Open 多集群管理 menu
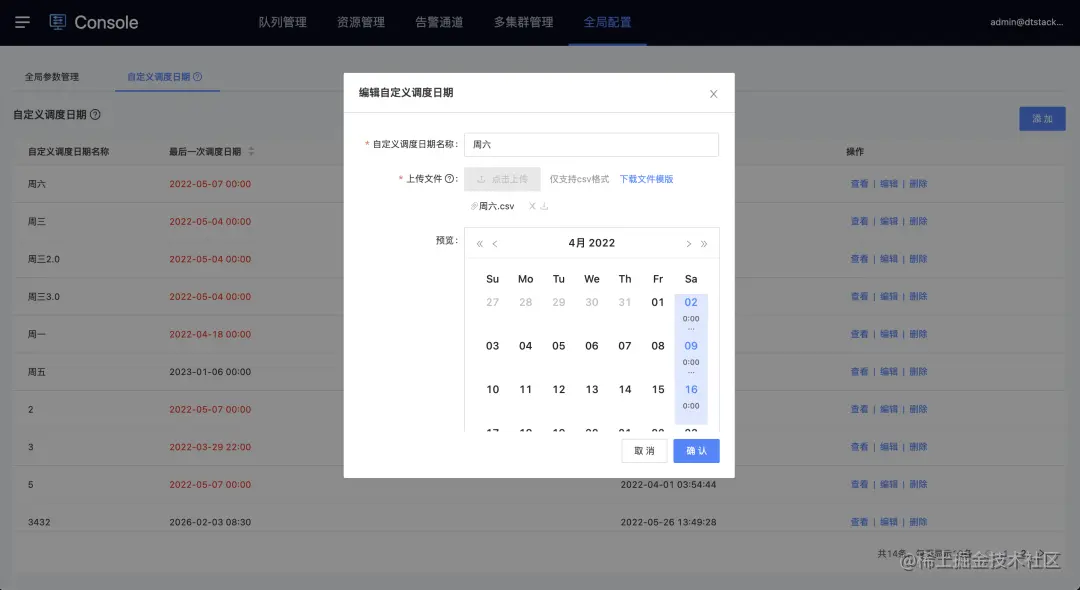1080x590 pixels. click(523, 22)
